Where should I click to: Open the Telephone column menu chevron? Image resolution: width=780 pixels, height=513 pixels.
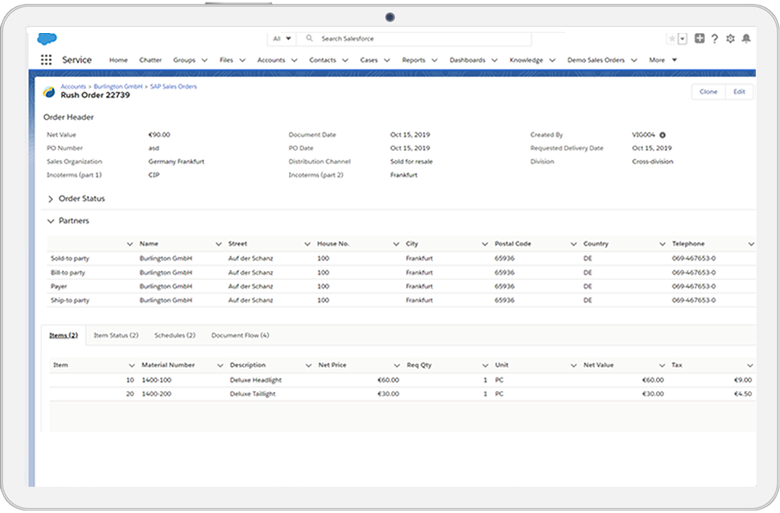(751, 244)
